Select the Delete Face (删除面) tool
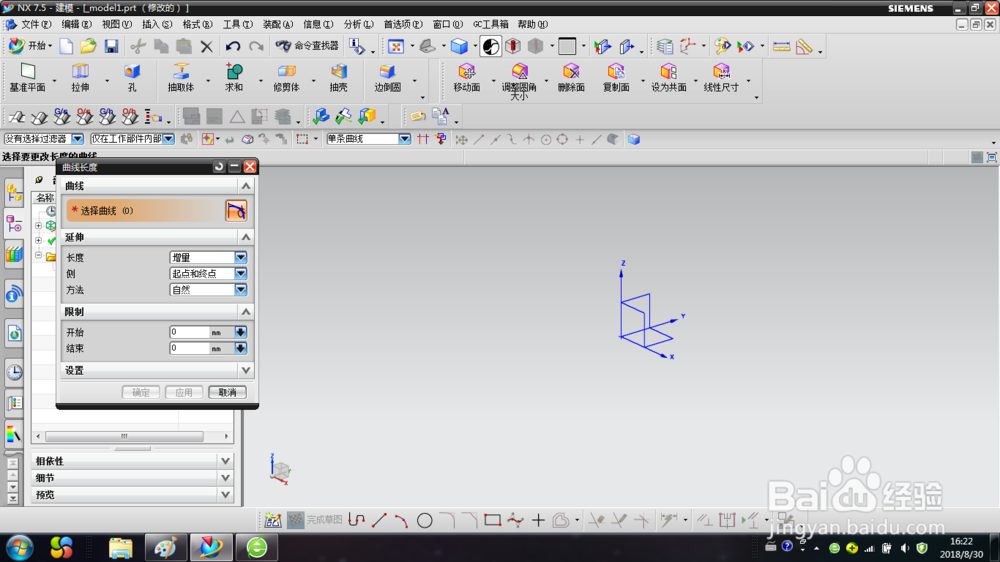Viewport: 1000px width, 562px height. click(571, 78)
